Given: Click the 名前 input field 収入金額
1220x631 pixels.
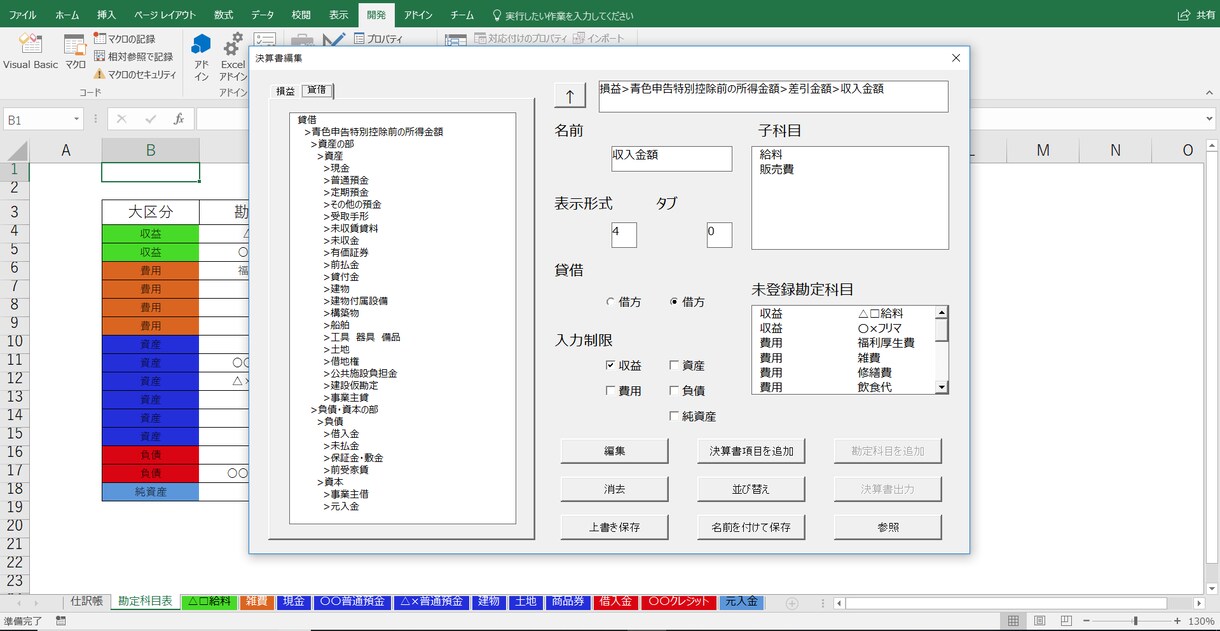Looking at the screenshot, I should (x=672, y=159).
